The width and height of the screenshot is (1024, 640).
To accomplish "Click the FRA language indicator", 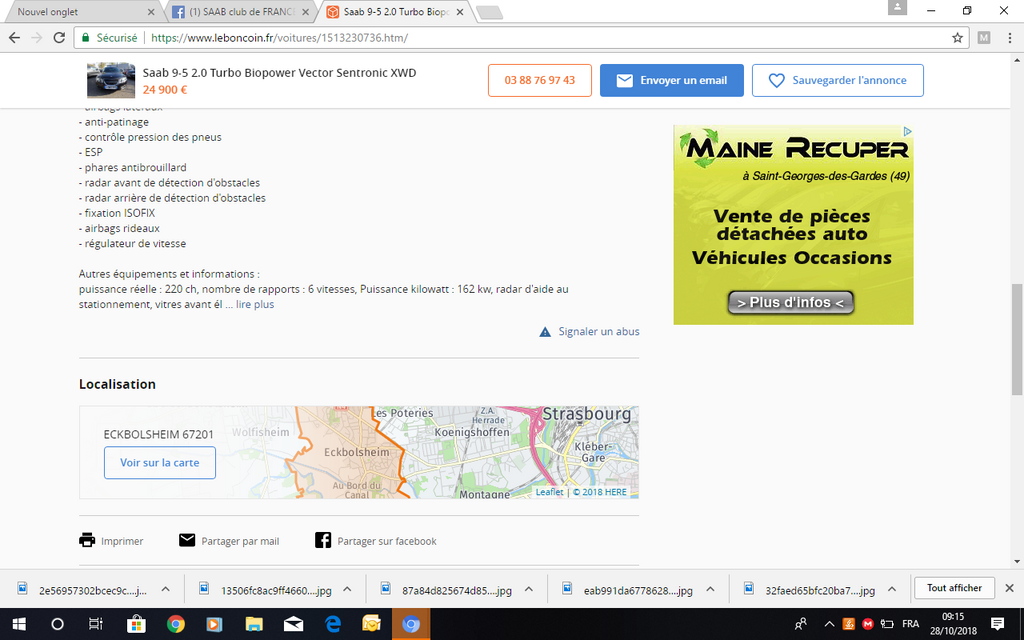I will (910, 624).
